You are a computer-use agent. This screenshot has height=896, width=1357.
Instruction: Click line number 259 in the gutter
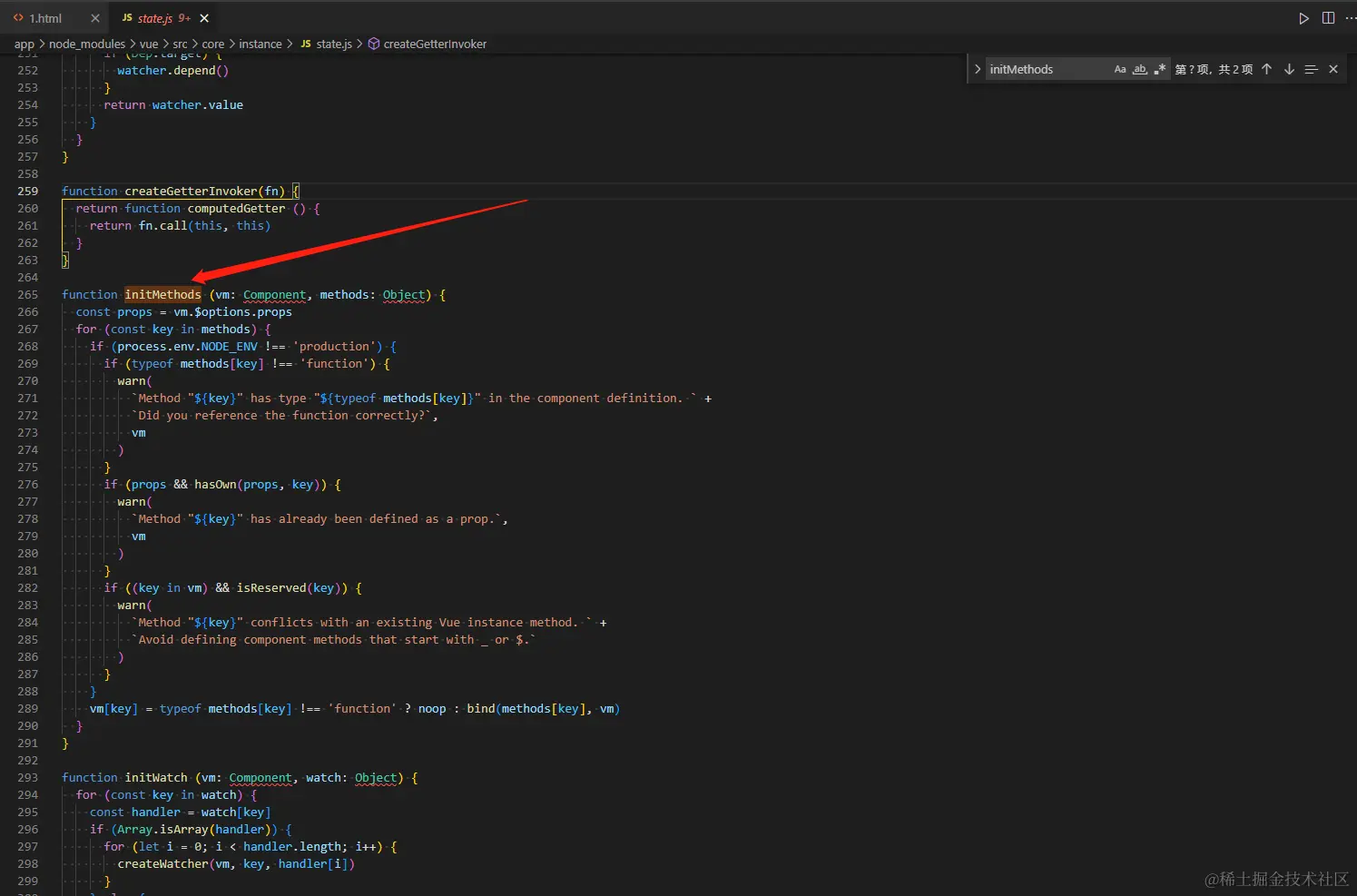pos(28,191)
